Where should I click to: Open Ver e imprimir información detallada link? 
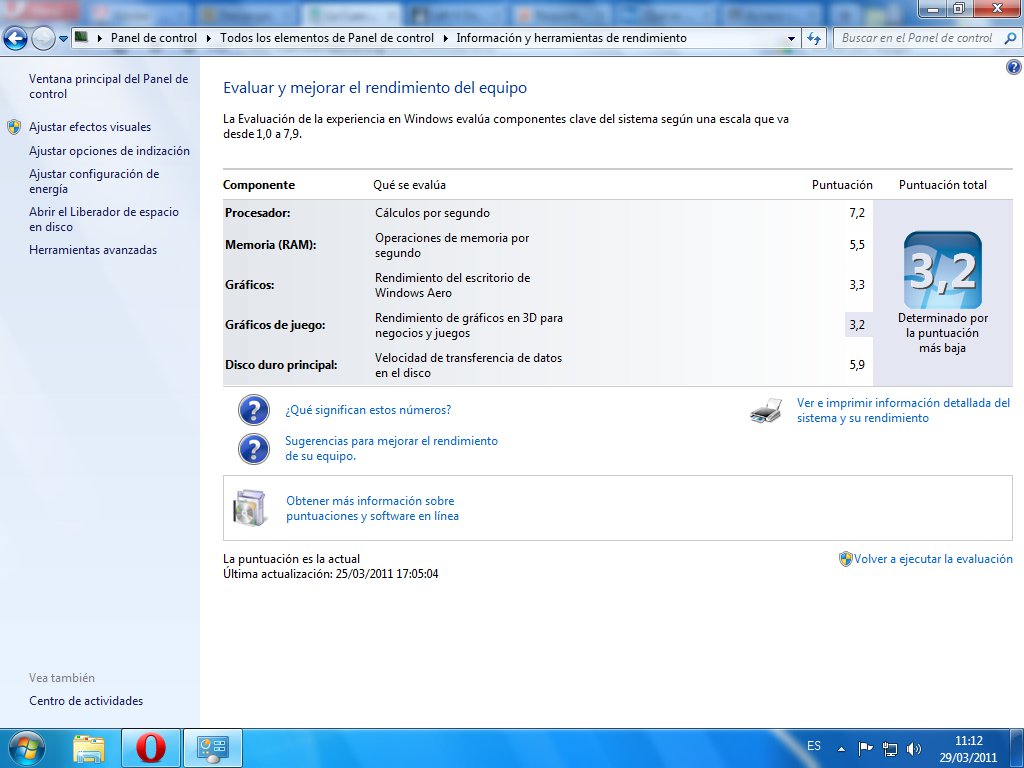[903, 411]
